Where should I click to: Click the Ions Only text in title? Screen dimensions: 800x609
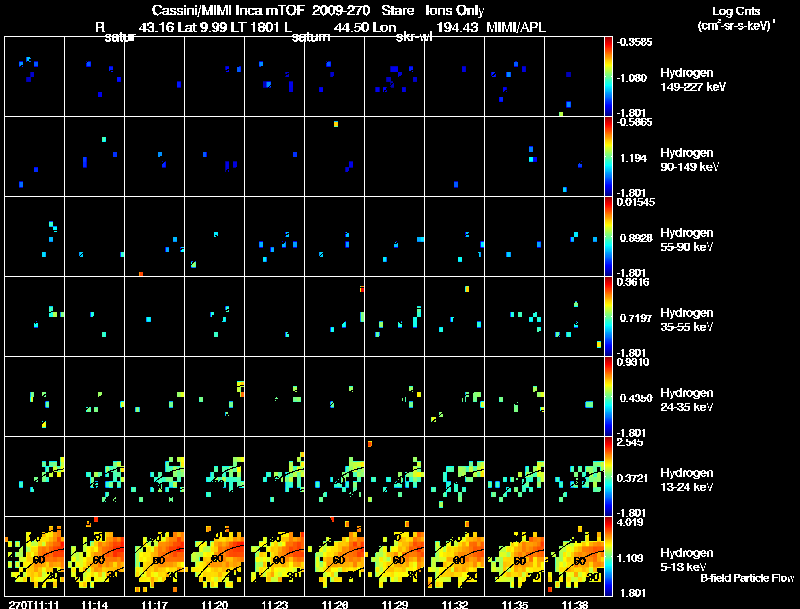tap(455, 10)
